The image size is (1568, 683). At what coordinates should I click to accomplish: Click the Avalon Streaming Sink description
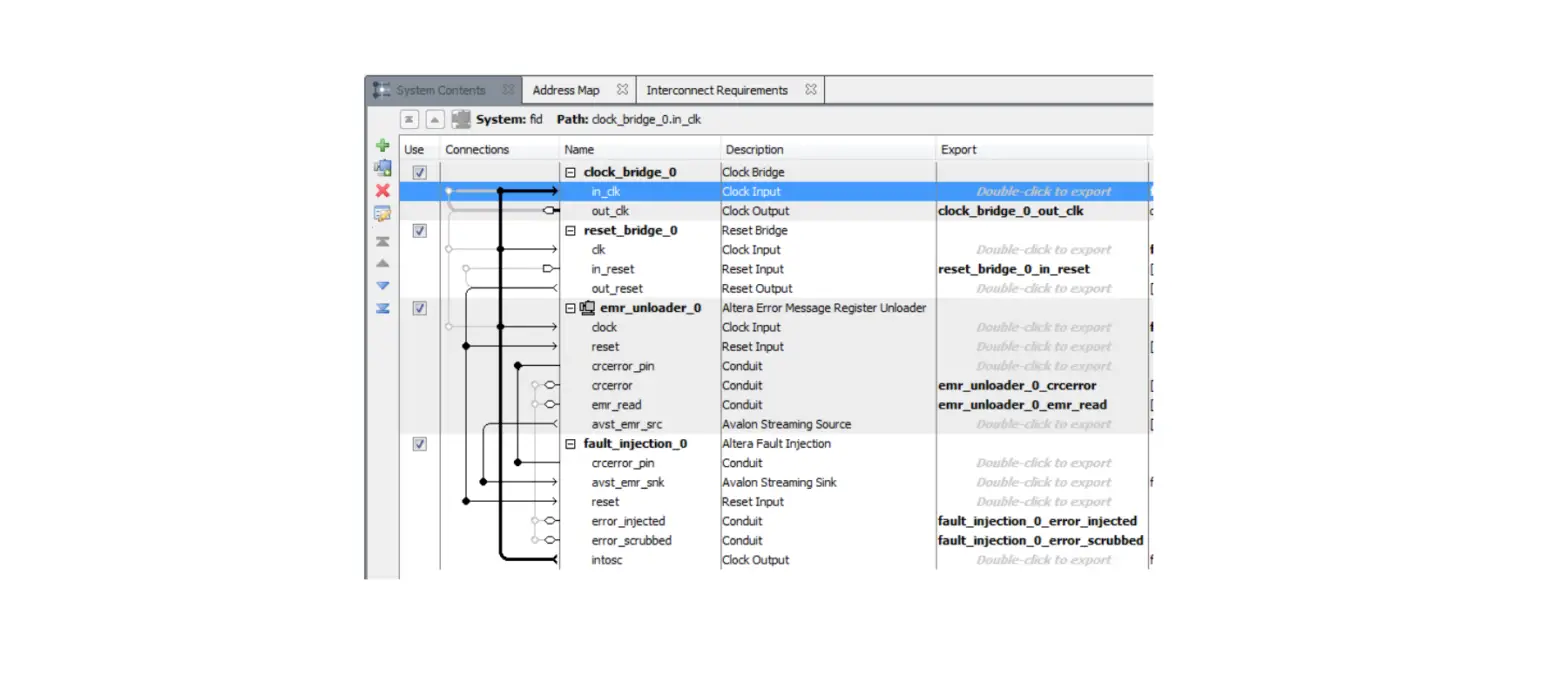coord(779,482)
